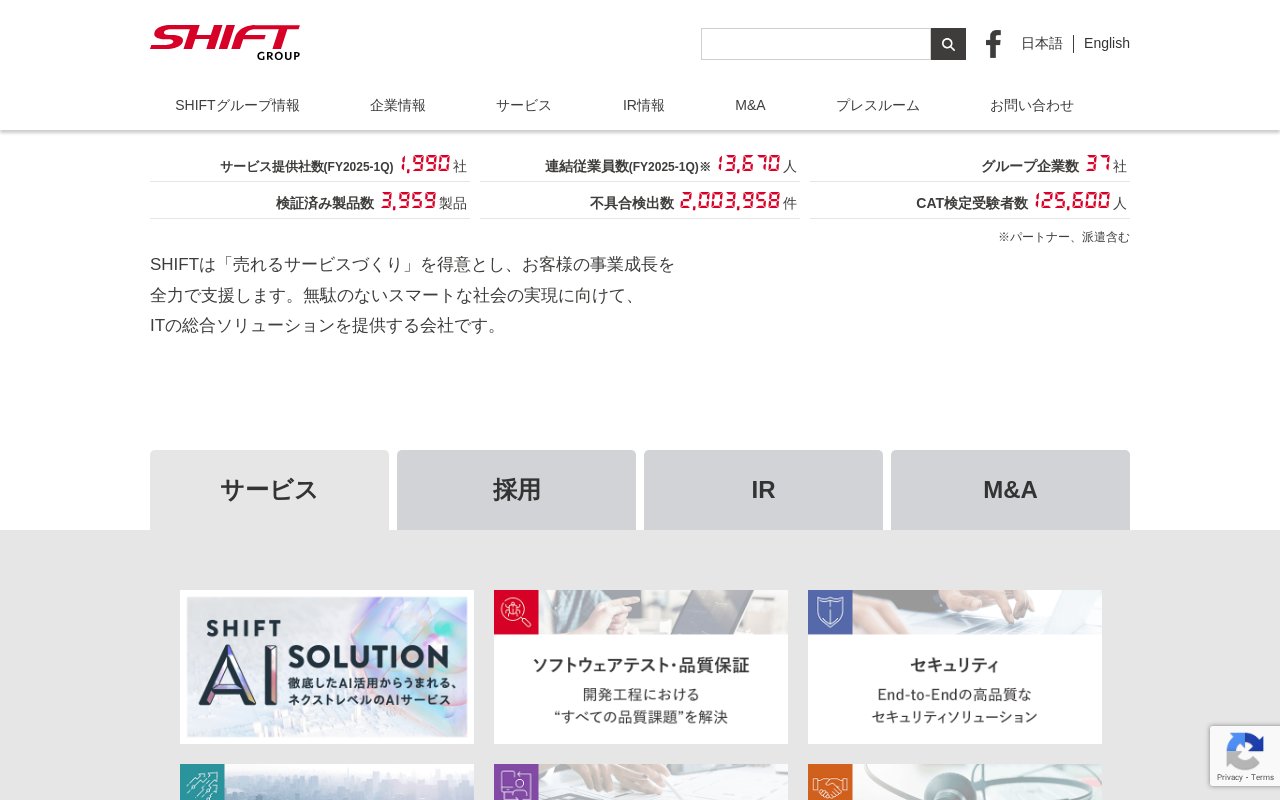Select the 採用 tab
The image size is (1280, 800).
pos(516,490)
